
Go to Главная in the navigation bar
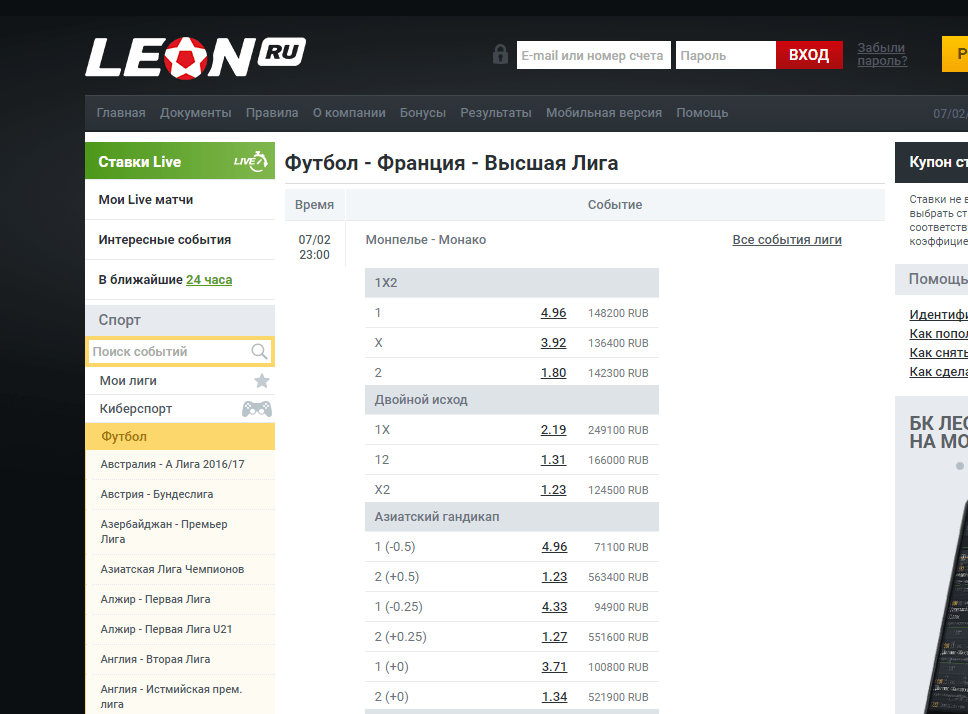(121, 113)
